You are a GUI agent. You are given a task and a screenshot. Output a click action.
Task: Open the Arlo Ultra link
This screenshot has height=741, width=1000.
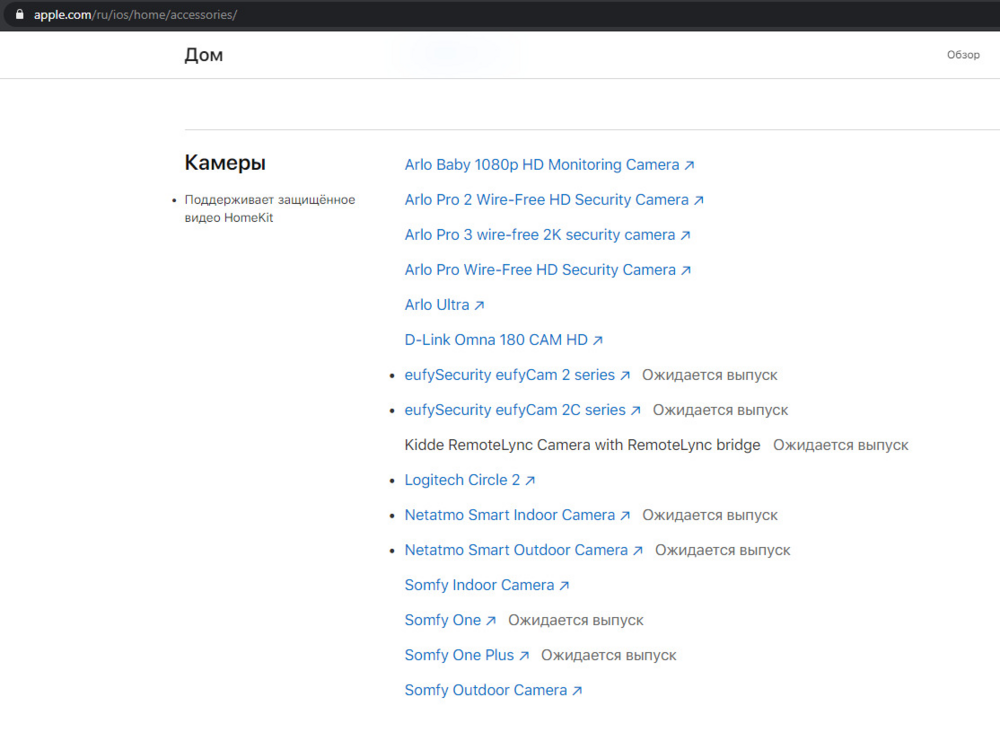[445, 305]
